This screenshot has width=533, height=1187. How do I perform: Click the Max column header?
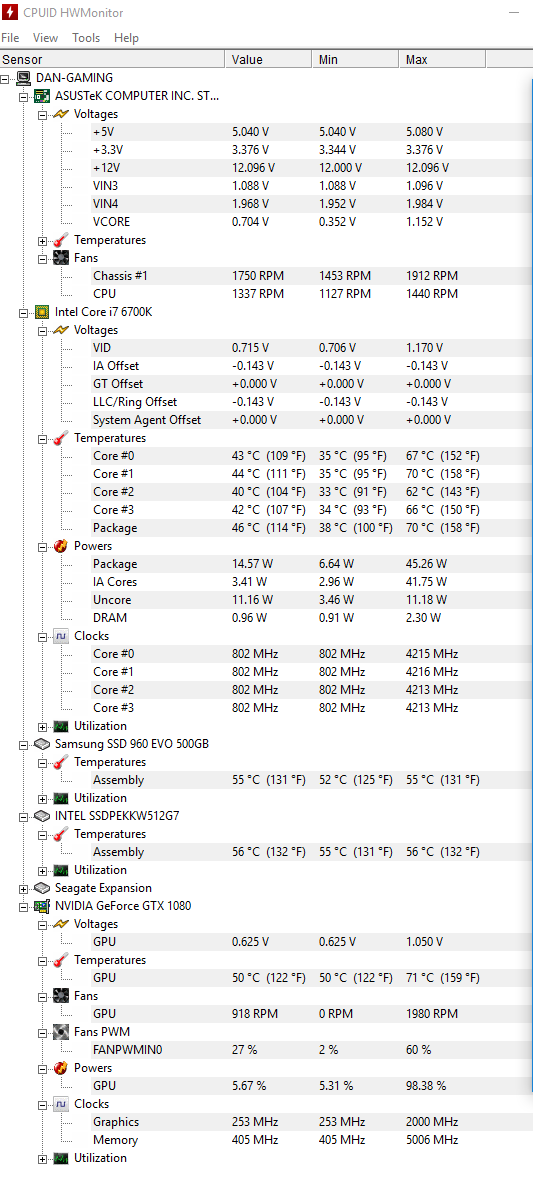pyautogui.click(x=442, y=60)
